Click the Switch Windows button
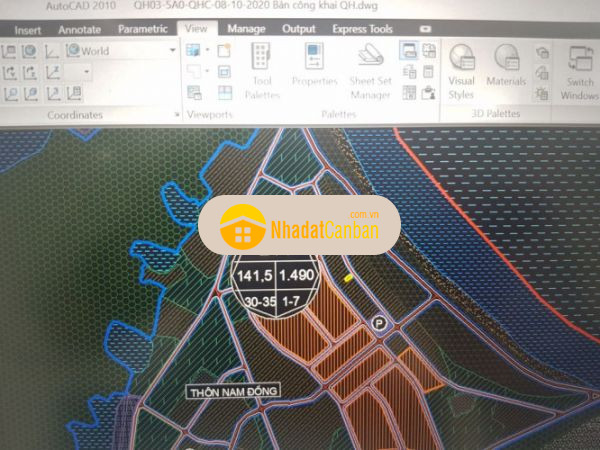Viewport: 600px width, 450px height. 578,72
